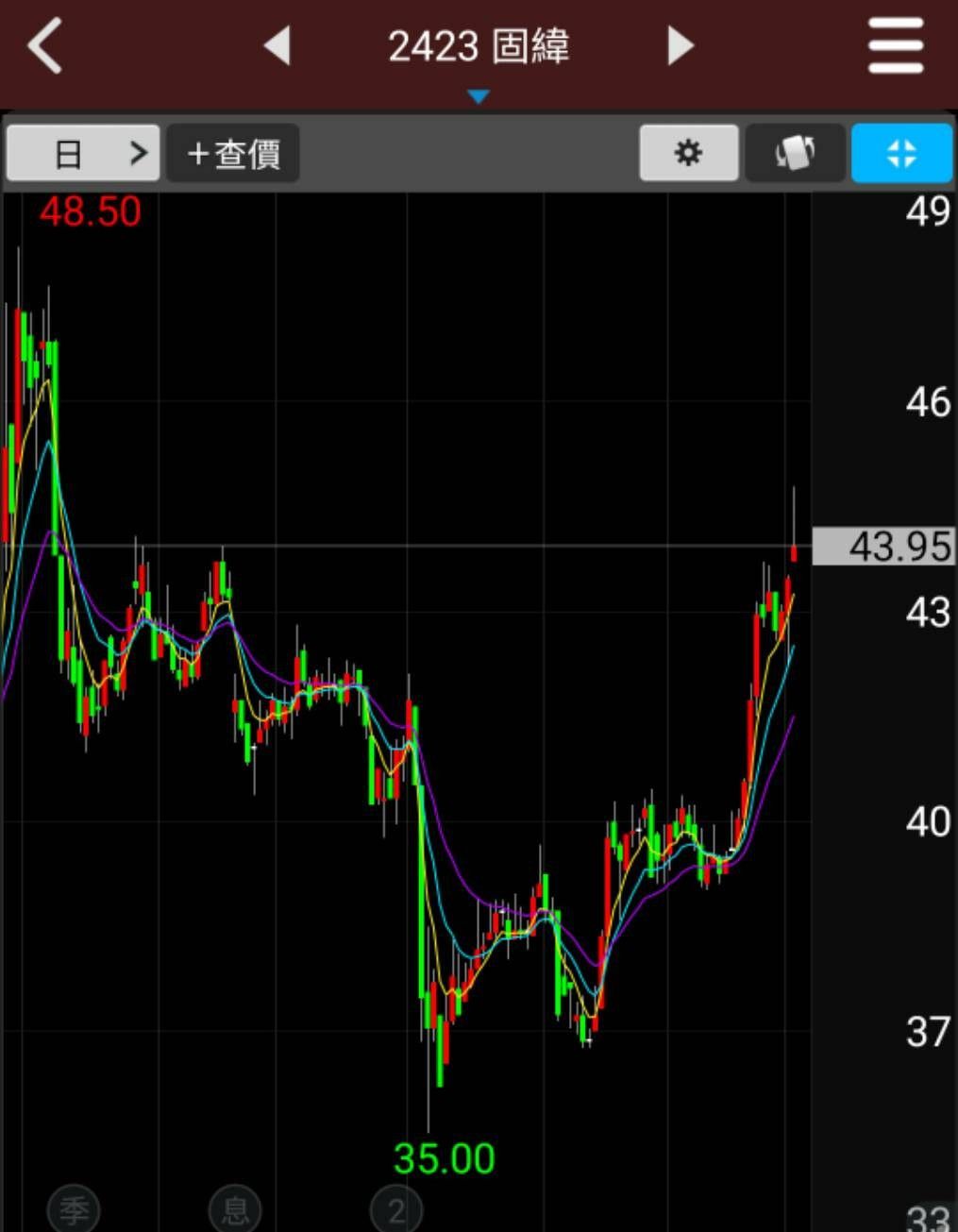958x1232 pixels.
Task: Open the 日 period selector
Action: (x=83, y=152)
